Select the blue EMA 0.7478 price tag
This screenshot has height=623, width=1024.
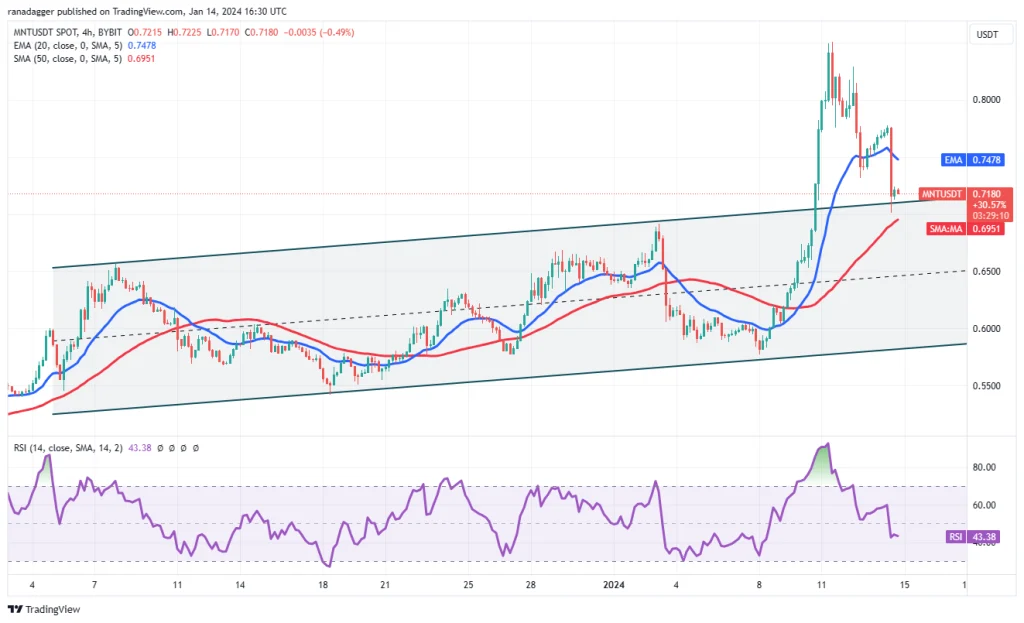[973, 160]
